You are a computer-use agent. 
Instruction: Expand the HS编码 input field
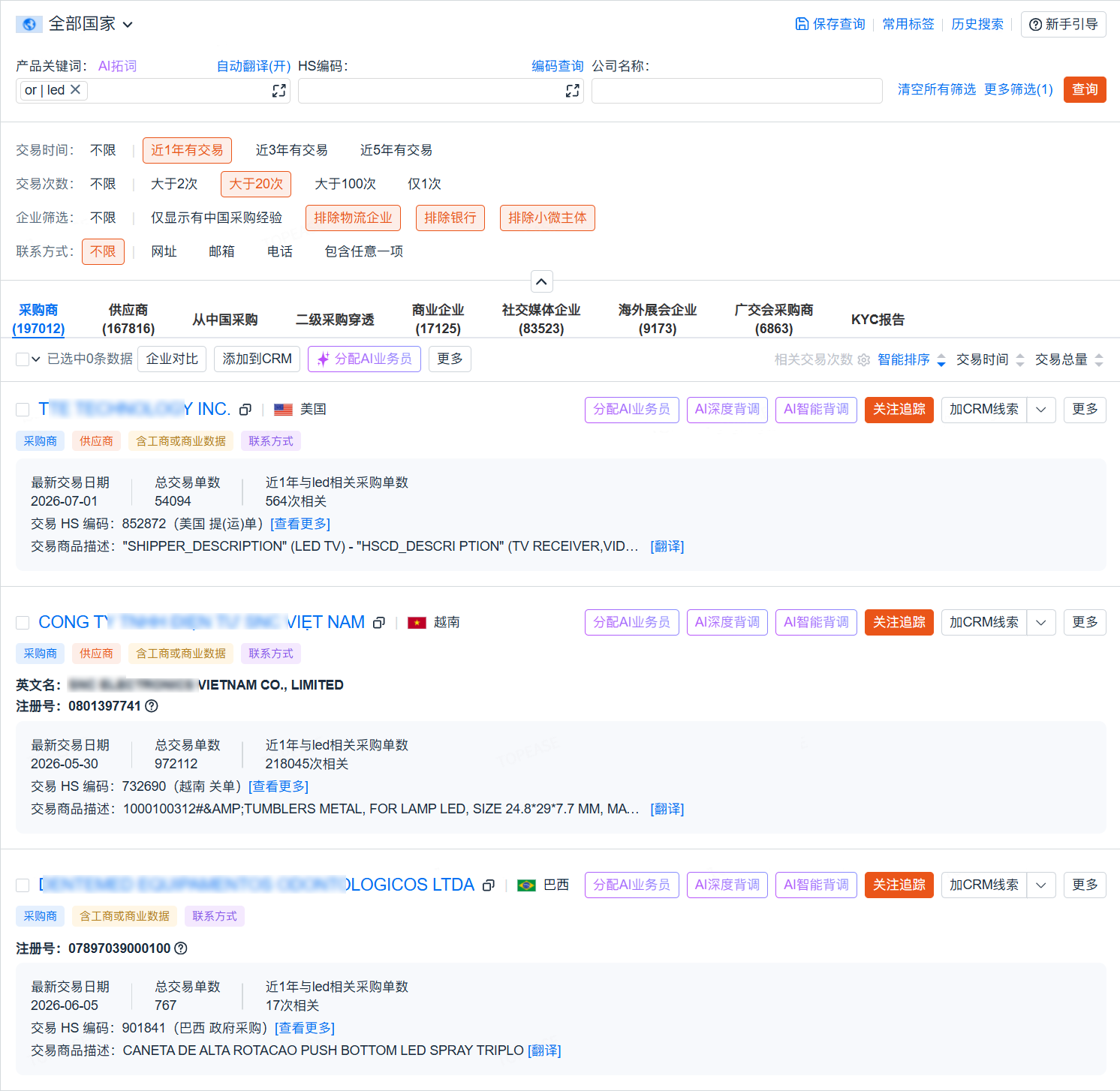click(x=573, y=91)
